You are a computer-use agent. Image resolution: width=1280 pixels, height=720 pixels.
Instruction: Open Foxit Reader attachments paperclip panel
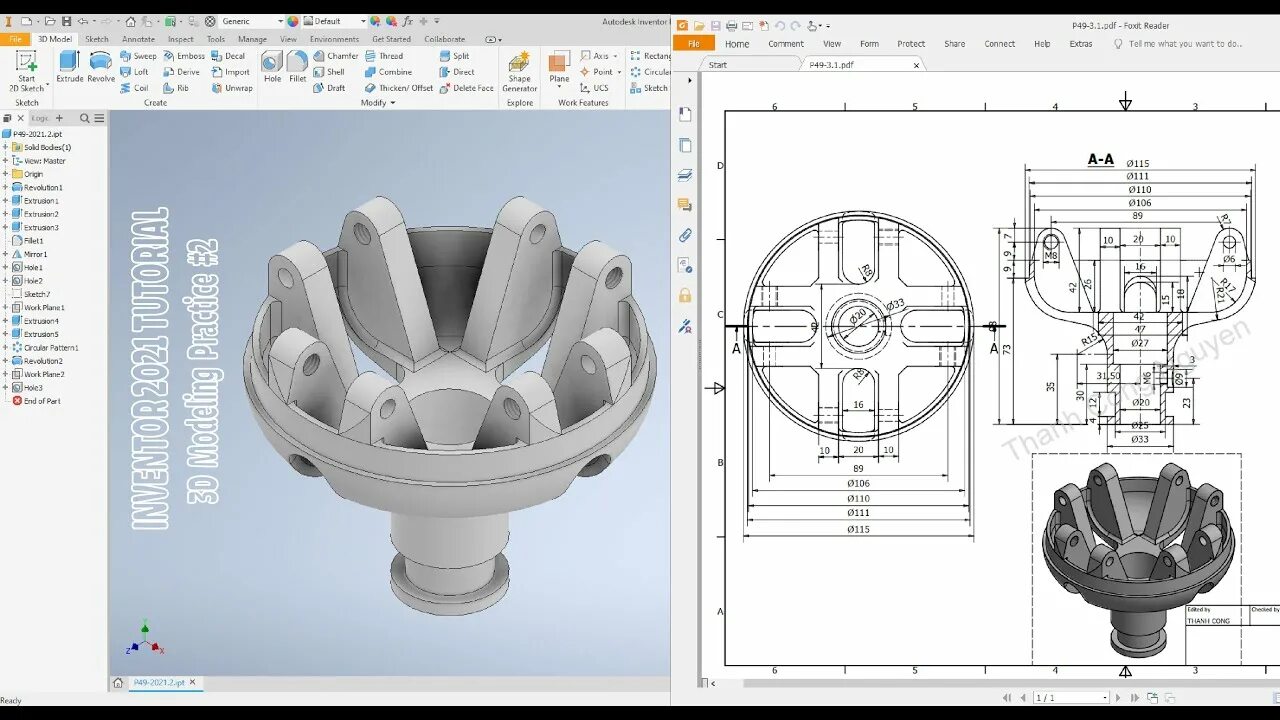685,236
